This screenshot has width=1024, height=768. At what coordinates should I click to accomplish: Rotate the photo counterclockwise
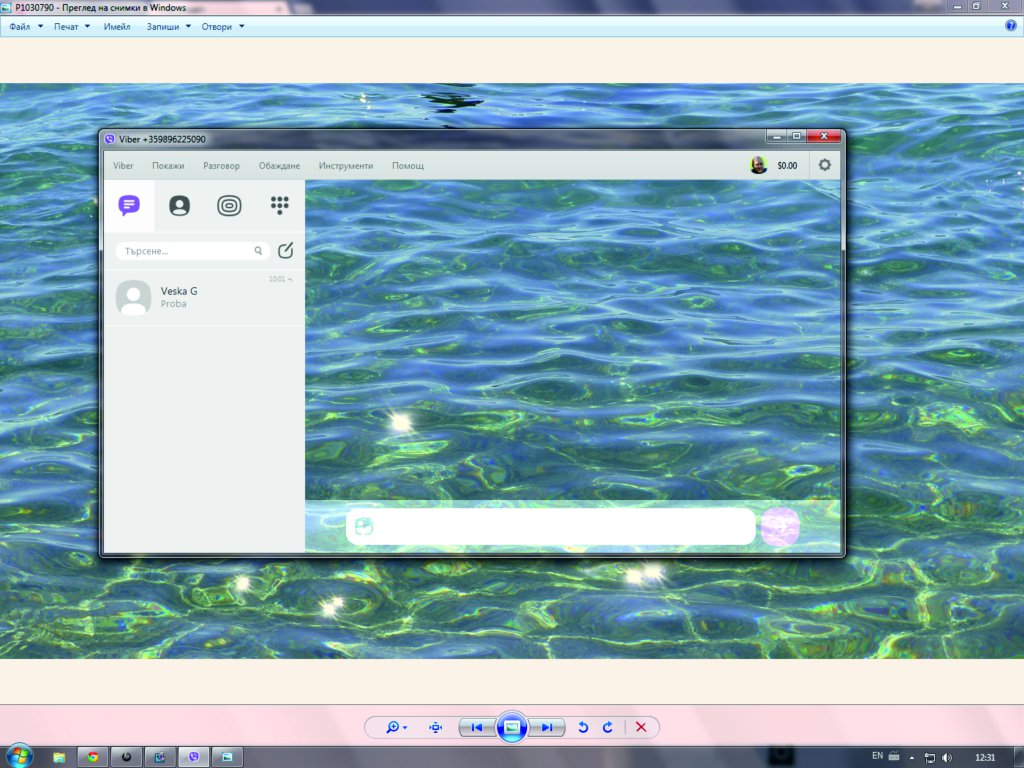[583, 728]
